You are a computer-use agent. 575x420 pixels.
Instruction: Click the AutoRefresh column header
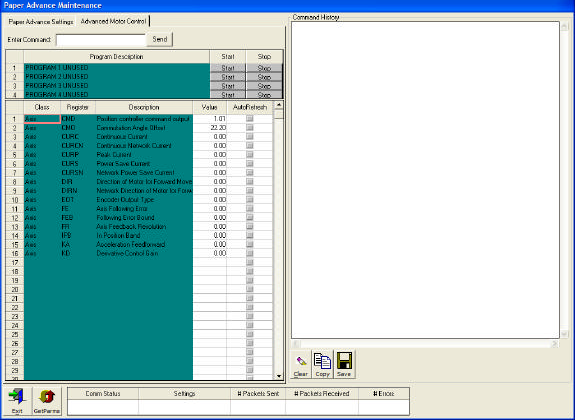tap(250, 107)
